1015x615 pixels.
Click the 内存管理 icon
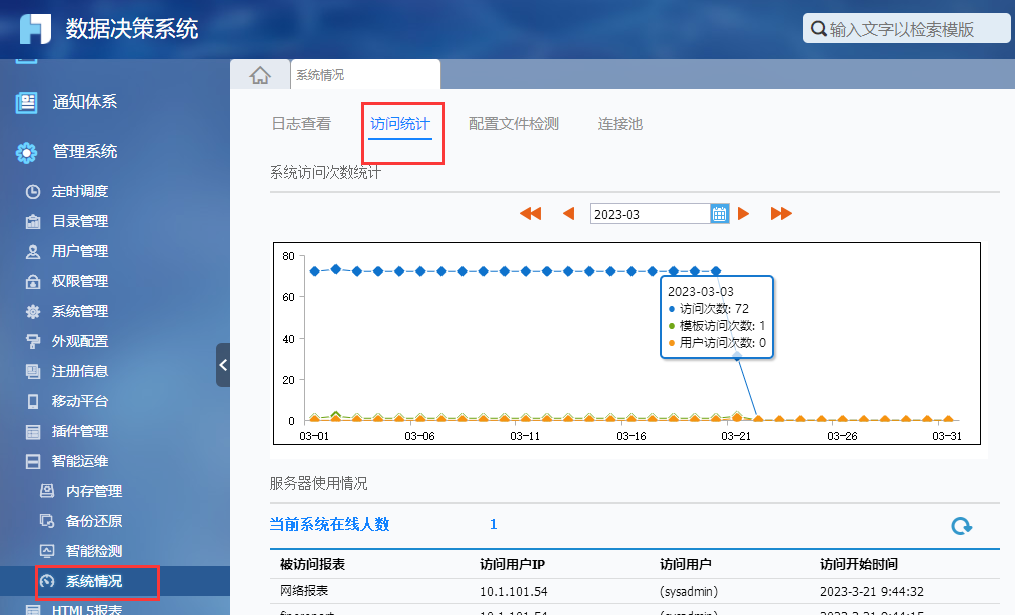pyautogui.click(x=47, y=491)
